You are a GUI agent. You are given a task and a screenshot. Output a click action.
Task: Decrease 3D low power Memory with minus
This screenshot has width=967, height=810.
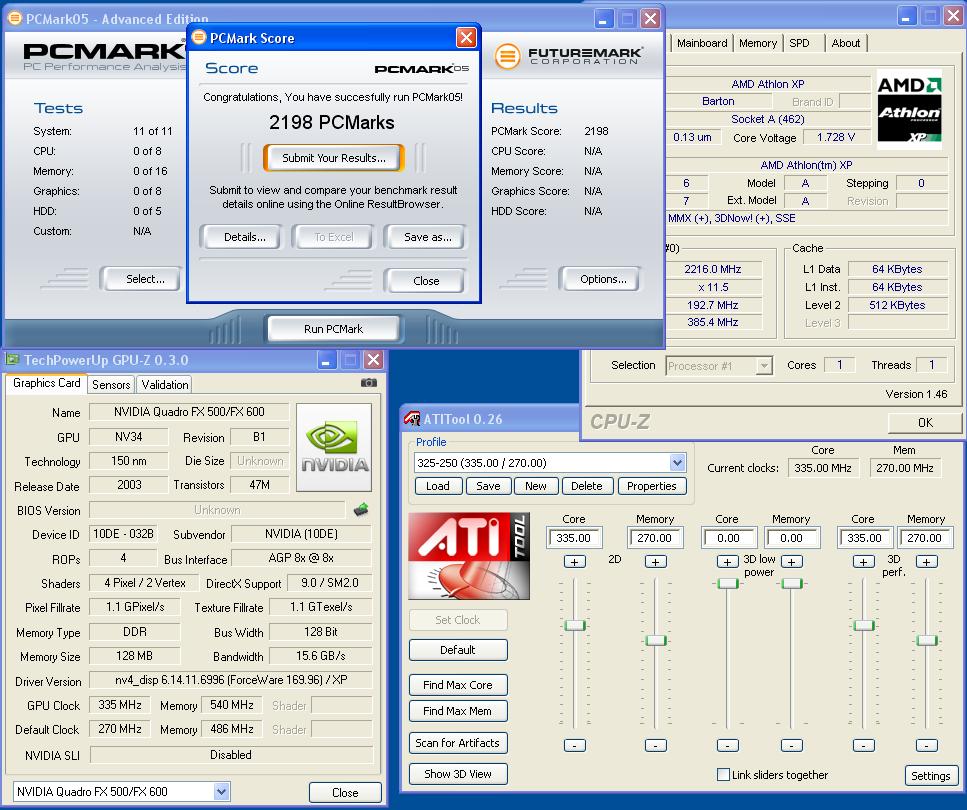tap(792, 745)
